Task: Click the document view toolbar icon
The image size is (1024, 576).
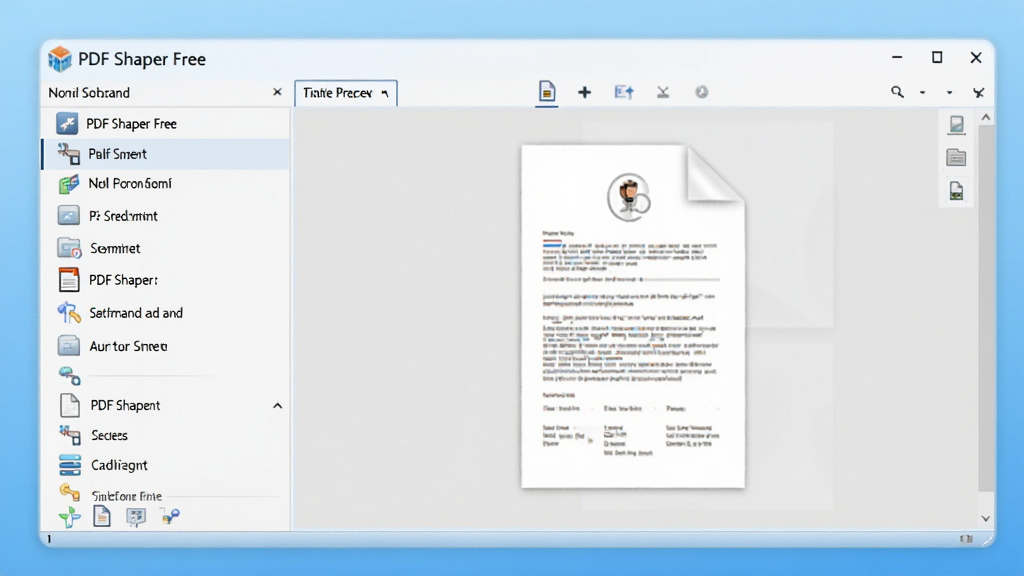Action: (x=547, y=92)
